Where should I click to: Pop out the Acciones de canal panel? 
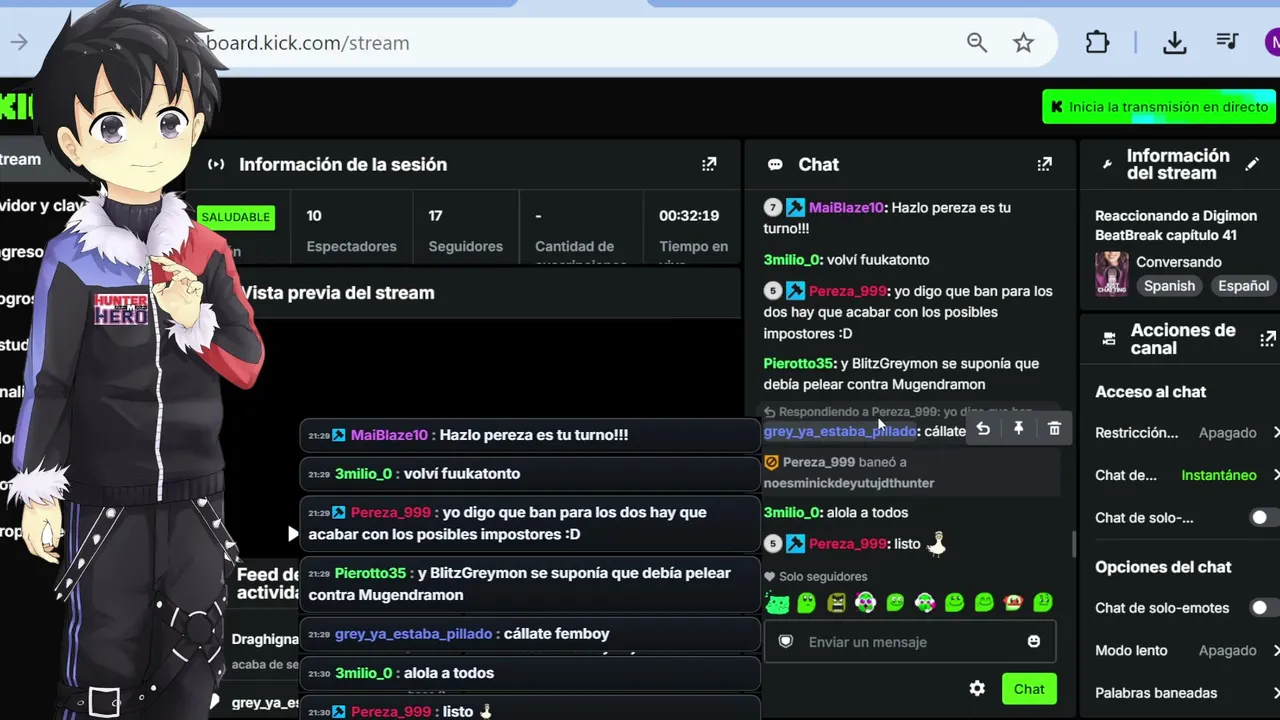pyautogui.click(x=1268, y=339)
